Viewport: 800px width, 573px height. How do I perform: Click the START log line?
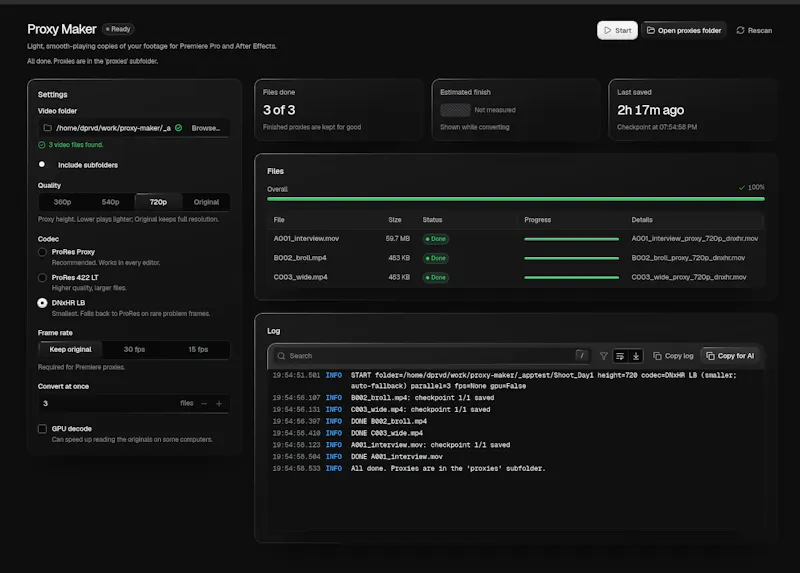pos(515,381)
